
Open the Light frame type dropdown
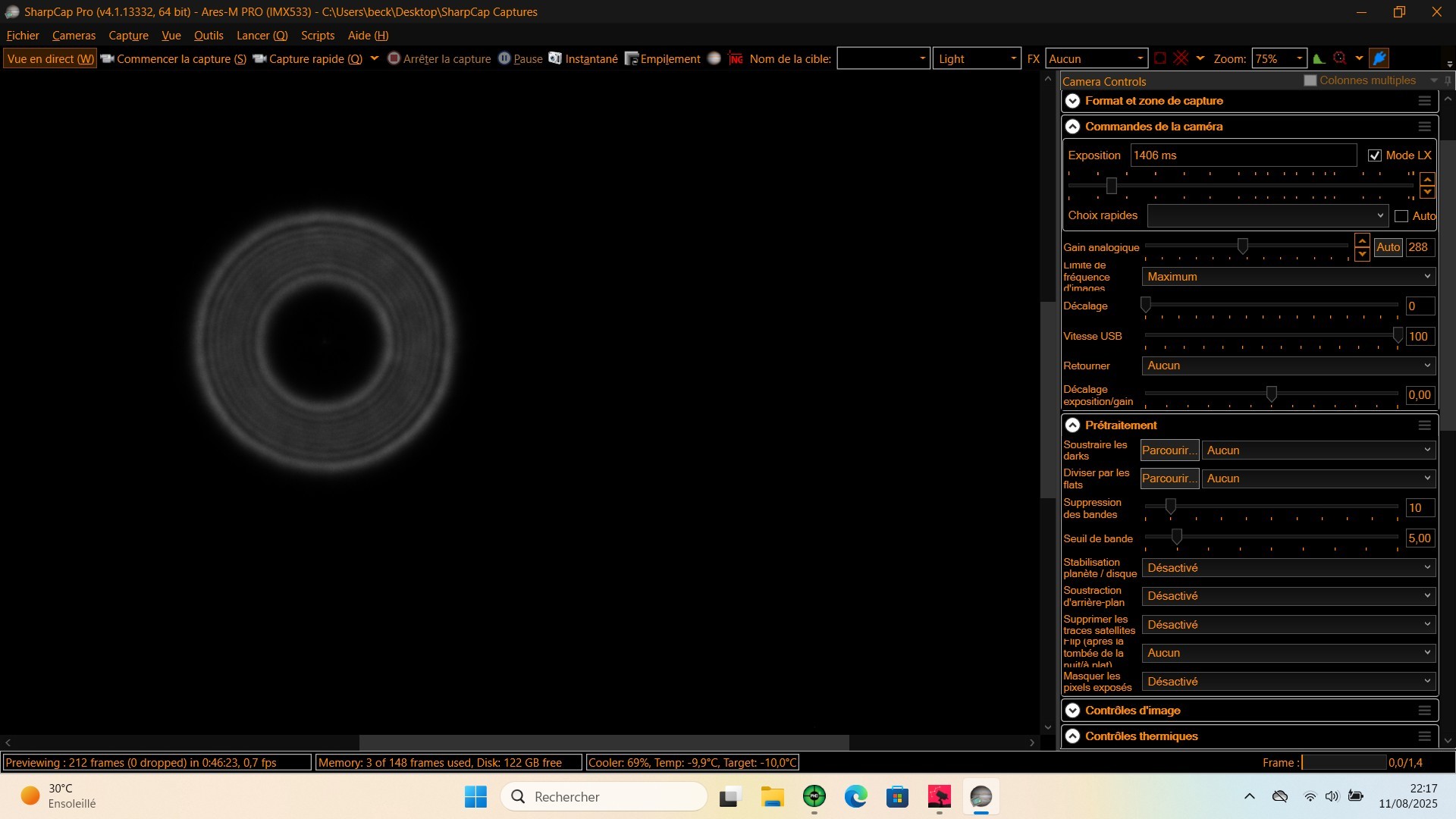point(977,58)
